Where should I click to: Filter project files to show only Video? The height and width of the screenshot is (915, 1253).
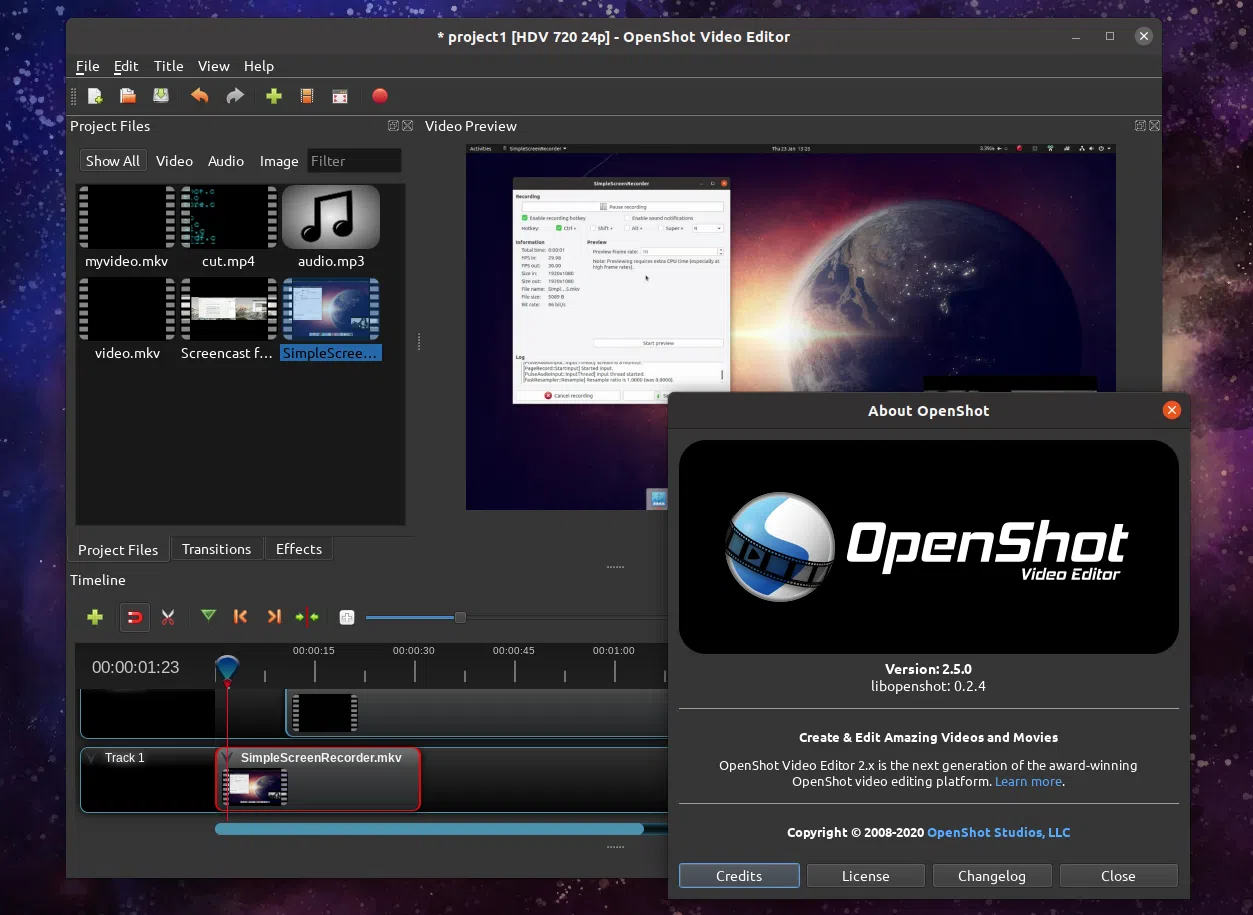tap(174, 160)
